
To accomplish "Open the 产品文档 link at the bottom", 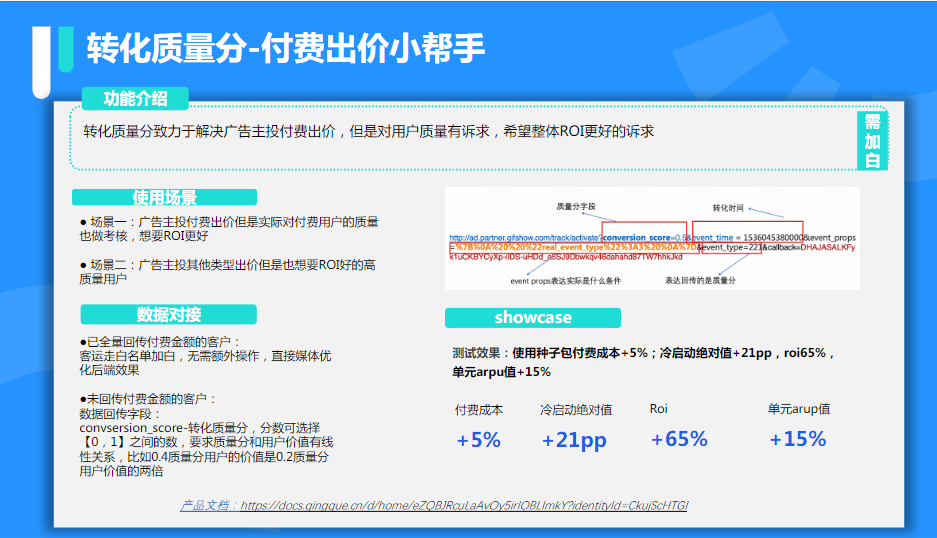I will [x=434, y=506].
